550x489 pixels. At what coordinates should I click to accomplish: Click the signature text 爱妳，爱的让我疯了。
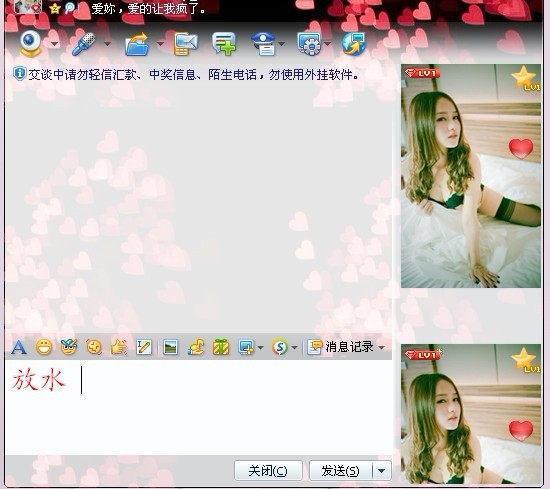tap(148, 8)
